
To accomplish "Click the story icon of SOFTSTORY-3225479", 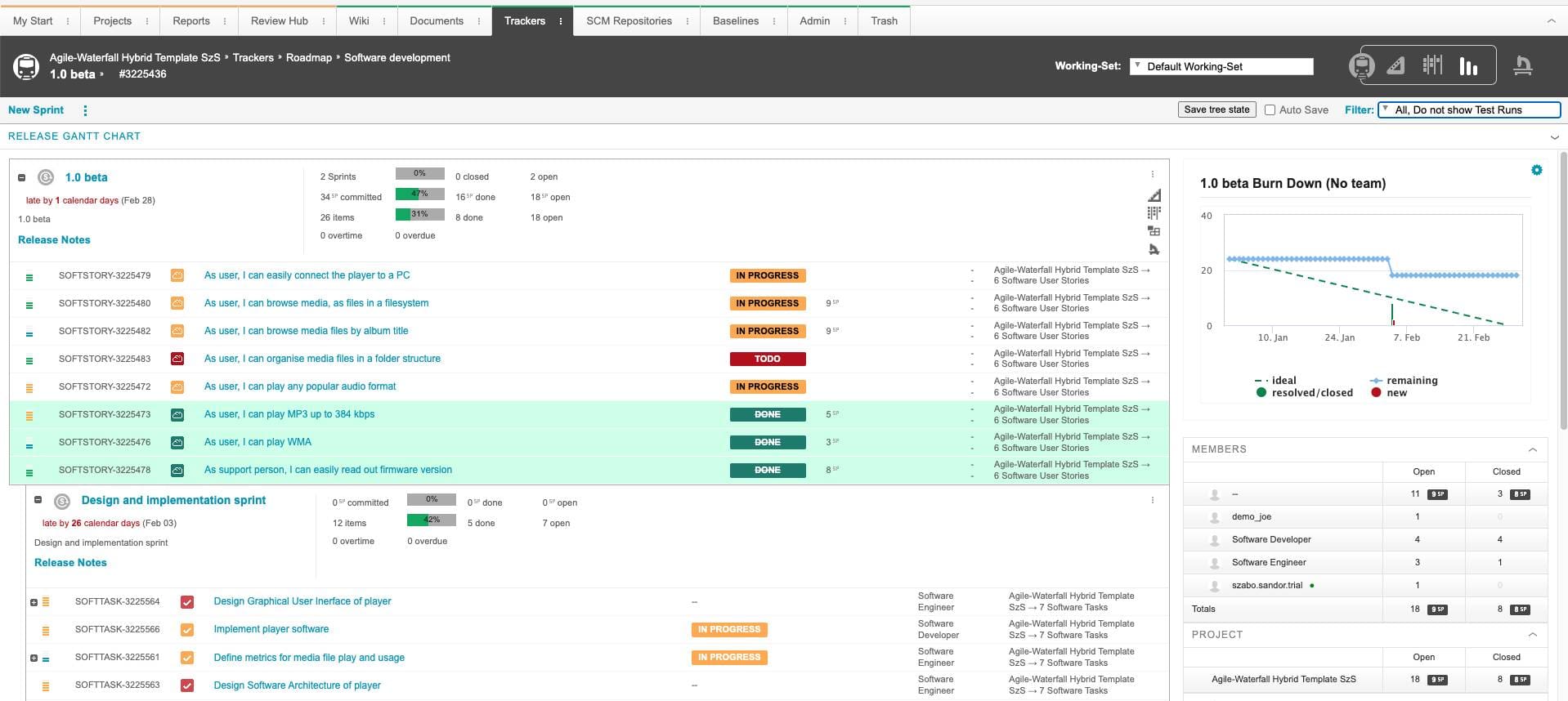I will [x=177, y=275].
